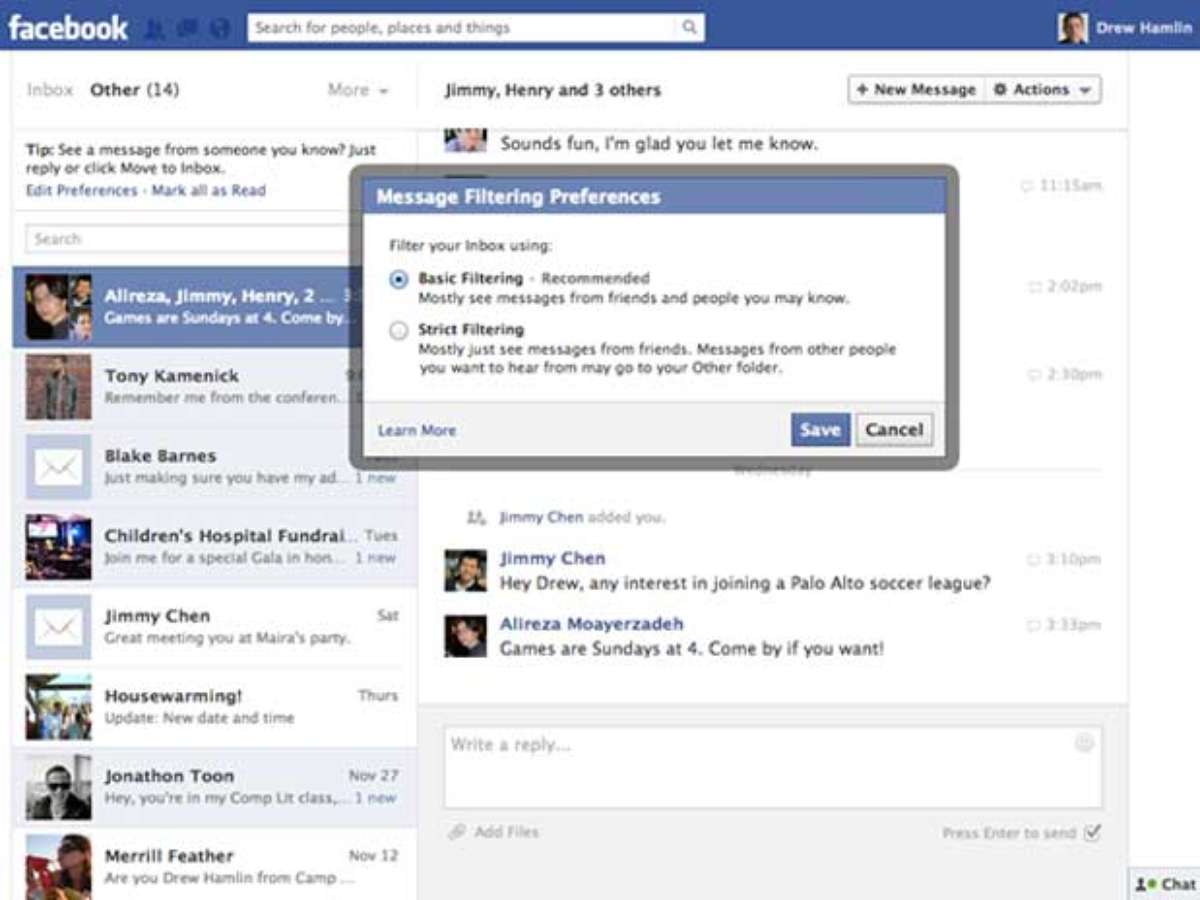
Task: Open the notifications globe icon
Action: coord(220,28)
